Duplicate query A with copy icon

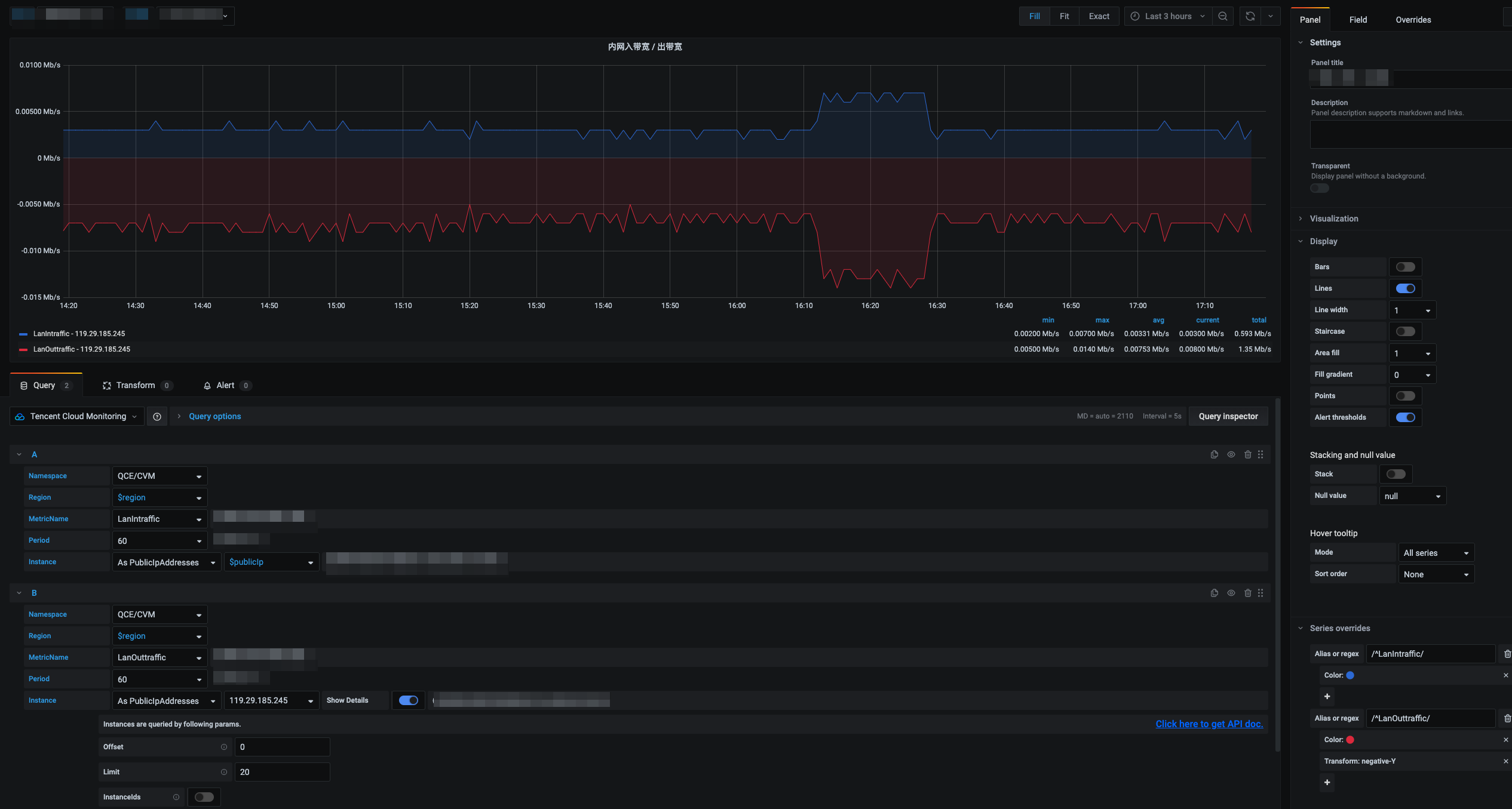pos(1214,454)
